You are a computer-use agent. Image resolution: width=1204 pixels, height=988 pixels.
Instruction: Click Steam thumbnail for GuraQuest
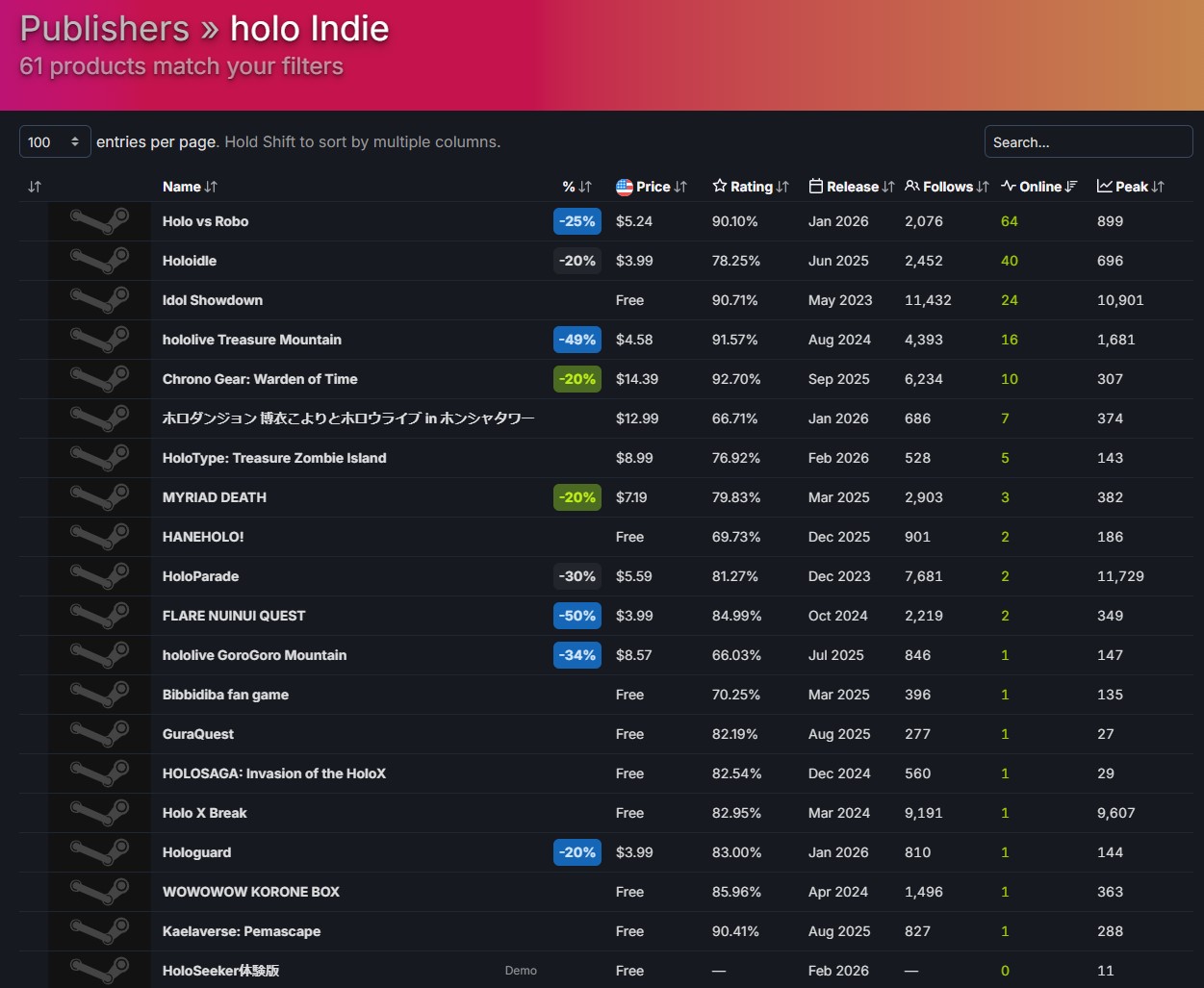[x=100, y=734]
